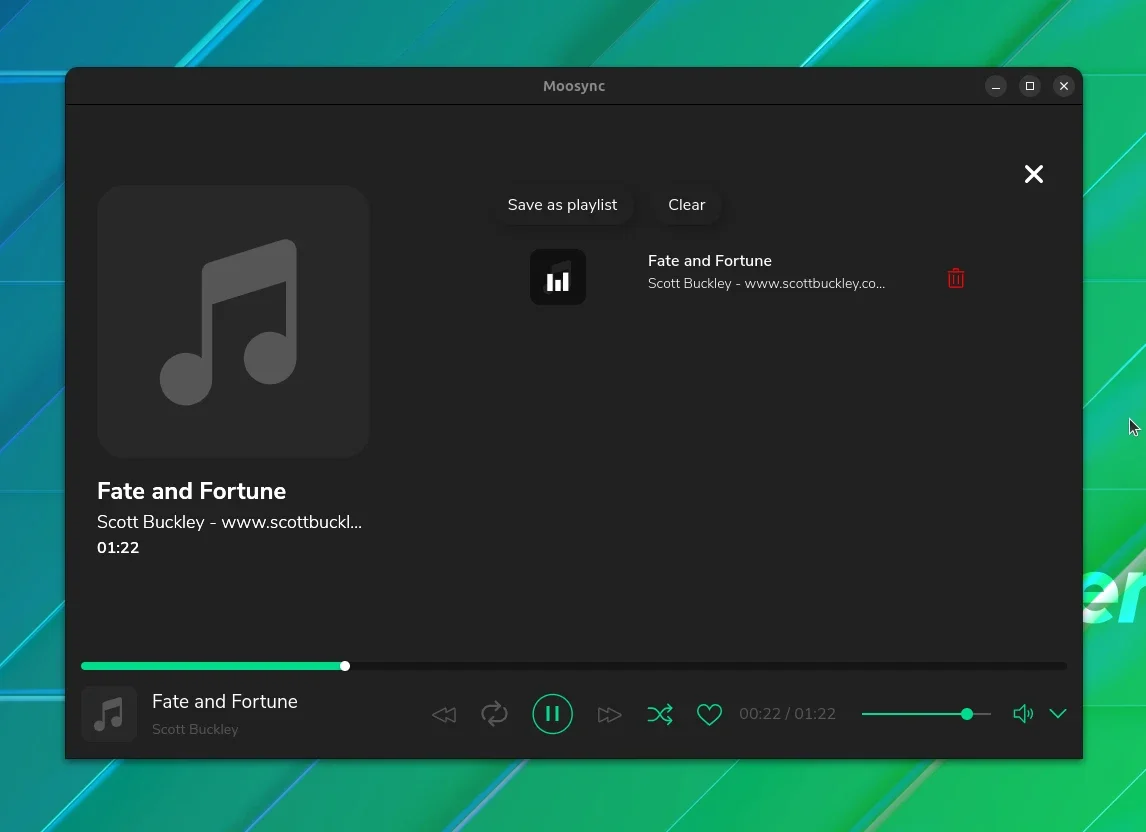Skip to next track
Screen dimensions: 1146x832
tap(609, 714)
